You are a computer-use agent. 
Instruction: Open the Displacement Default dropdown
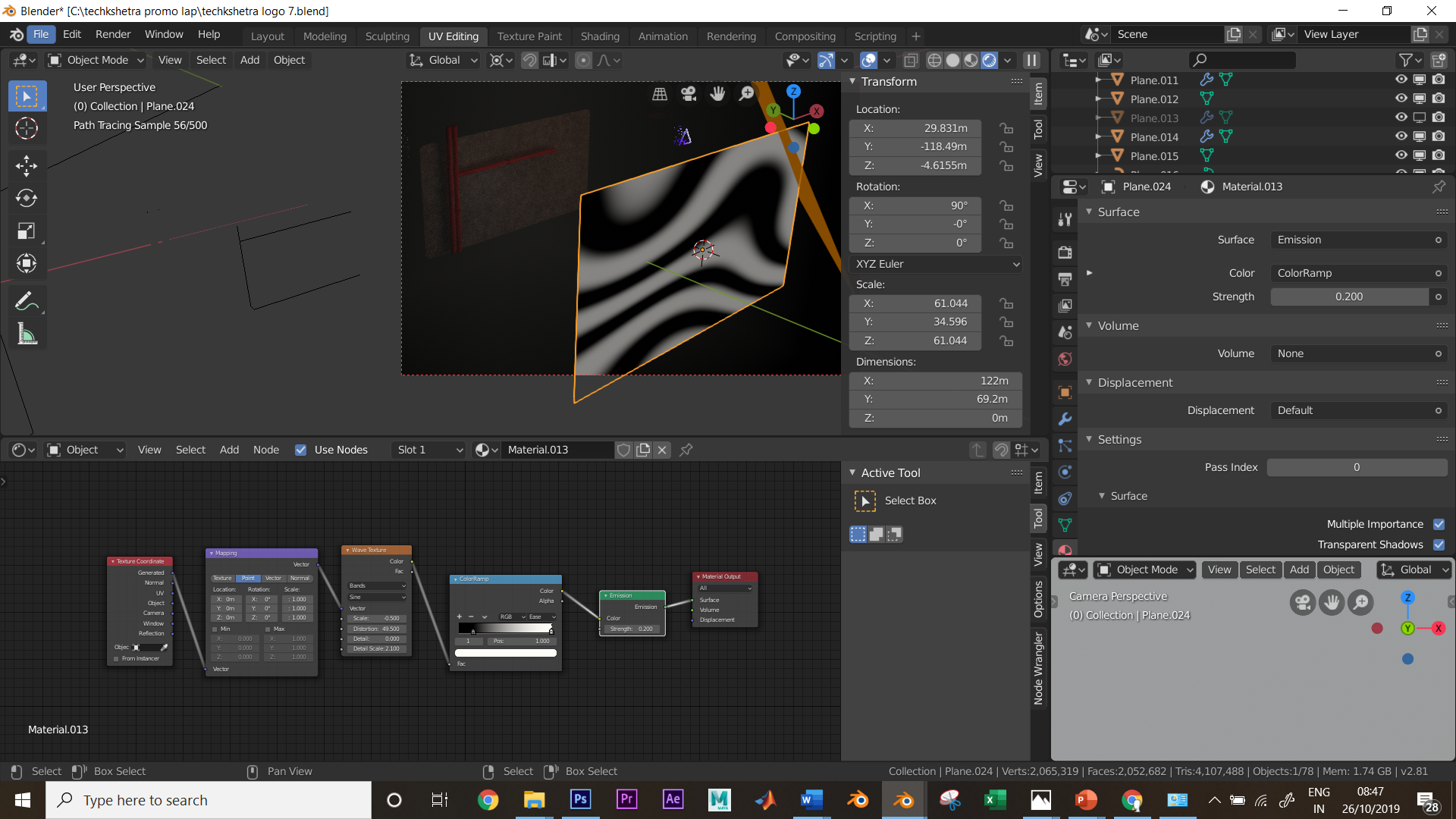click(1358, 410)
